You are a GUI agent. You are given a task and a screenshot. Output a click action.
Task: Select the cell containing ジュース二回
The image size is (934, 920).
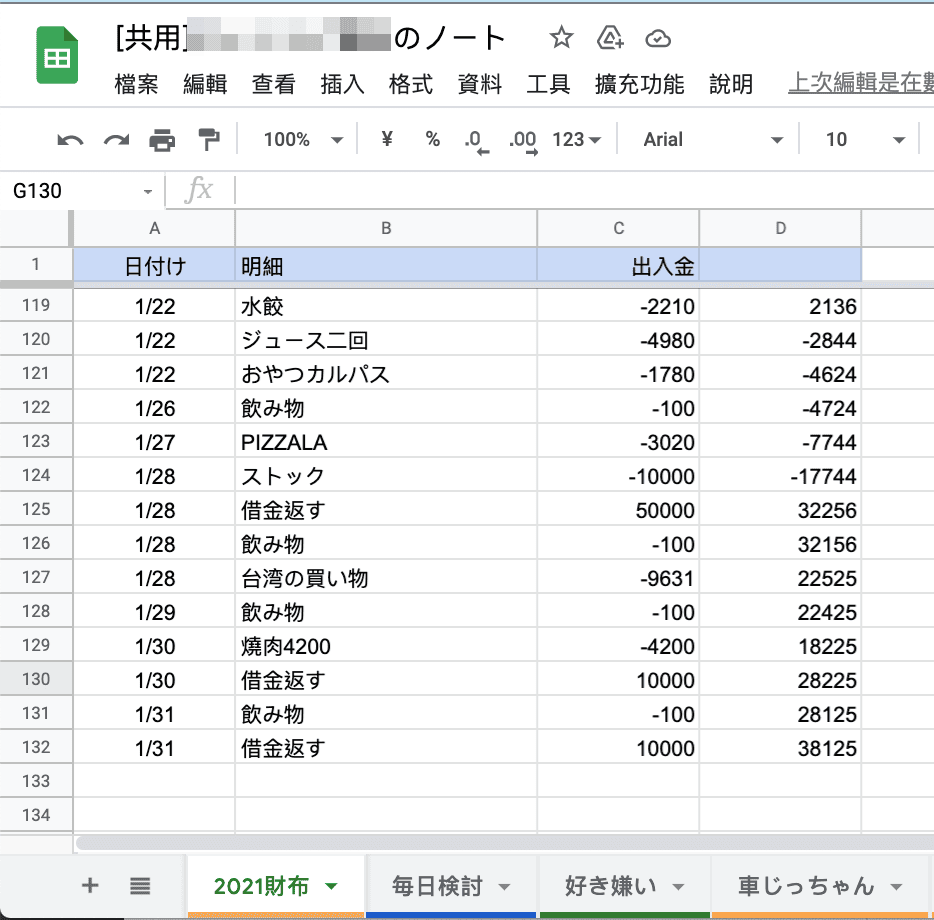pyautogui.click(x=386, y=340)
